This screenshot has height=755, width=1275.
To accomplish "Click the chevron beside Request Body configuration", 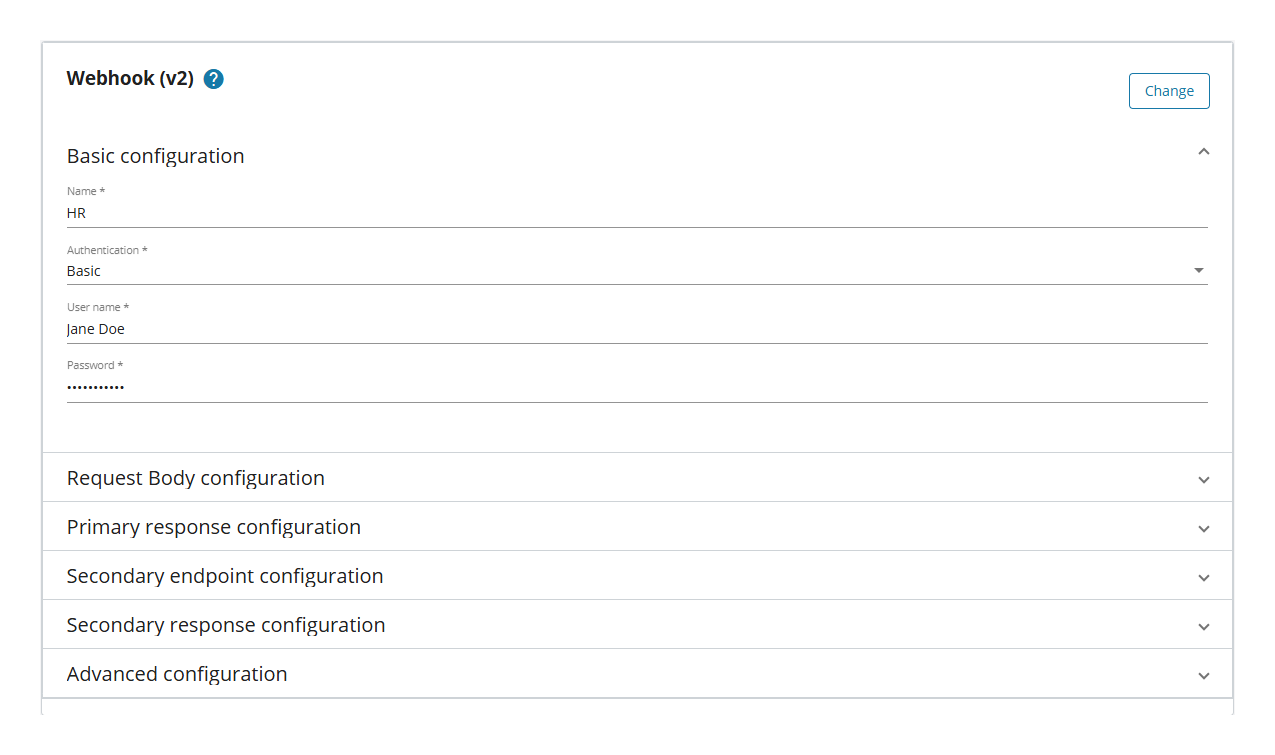I will click(1204, 479).
